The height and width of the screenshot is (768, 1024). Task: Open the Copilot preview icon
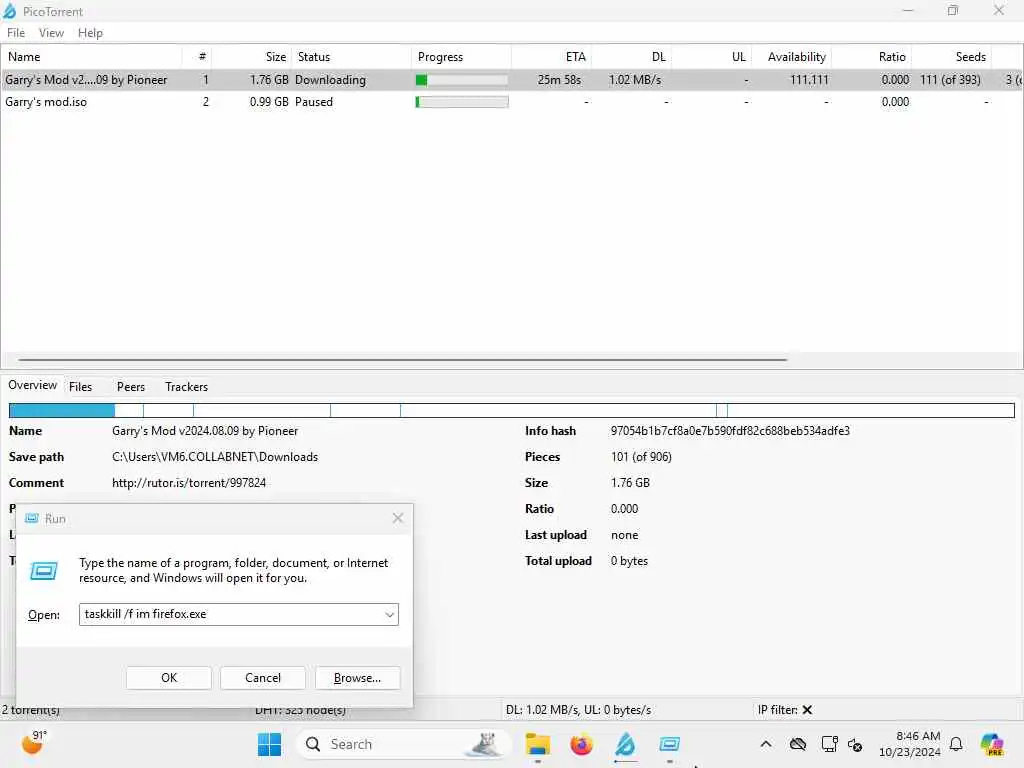tap(992, 744)
